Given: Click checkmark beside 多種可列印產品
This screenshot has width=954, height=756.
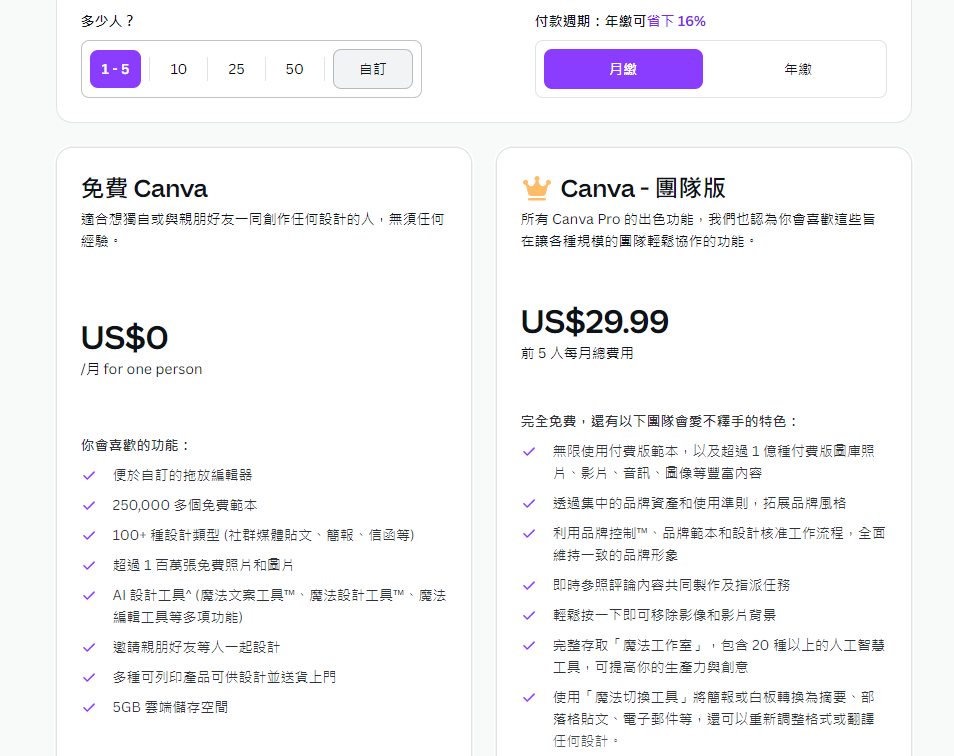Looking at the screenshot, I should pyautogui.click(x=89, y=677).
